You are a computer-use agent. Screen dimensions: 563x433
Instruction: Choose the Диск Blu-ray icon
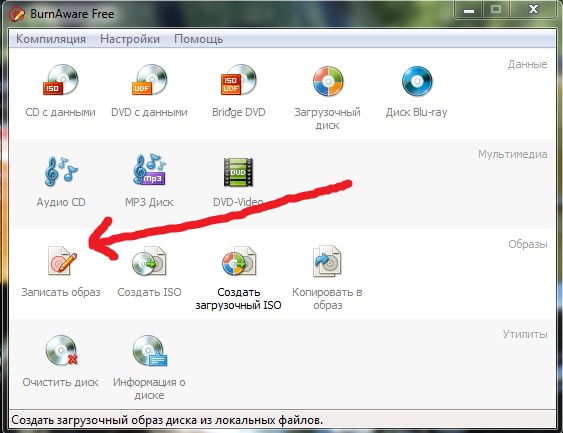click(417, 81)
